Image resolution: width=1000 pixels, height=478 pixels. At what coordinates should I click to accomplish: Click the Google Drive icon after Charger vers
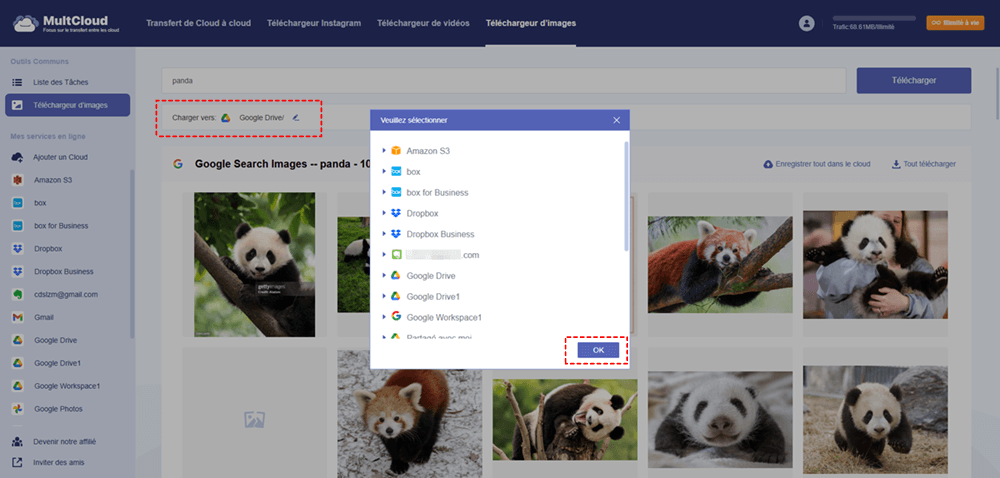tap(225, 118)
